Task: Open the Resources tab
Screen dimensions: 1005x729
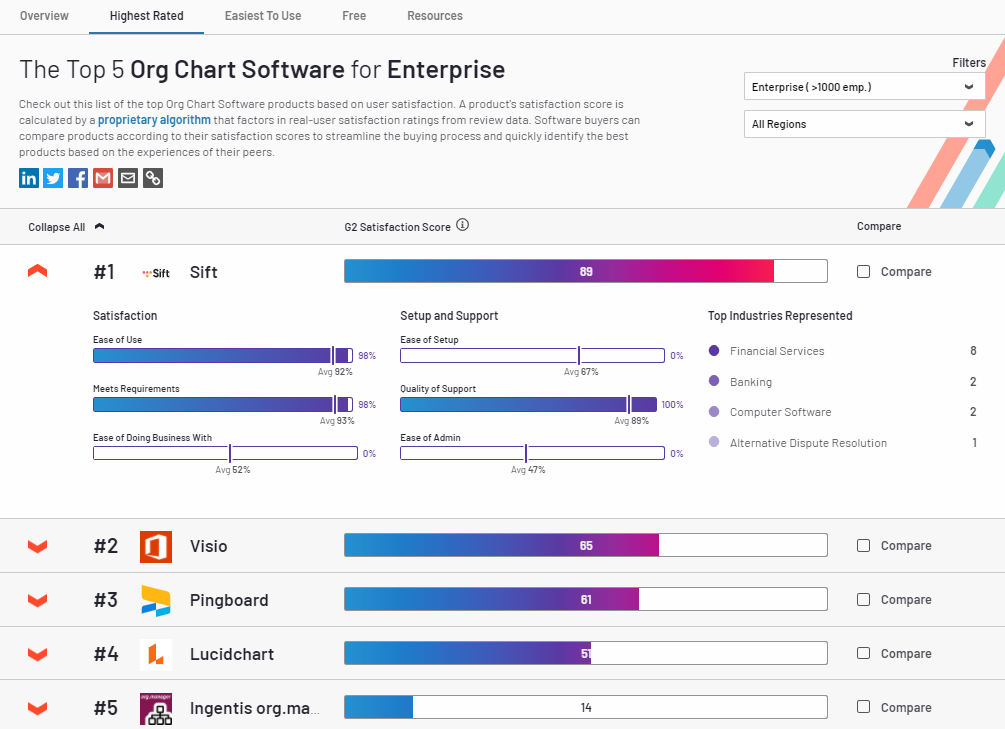Action: (x=435, y=16)
